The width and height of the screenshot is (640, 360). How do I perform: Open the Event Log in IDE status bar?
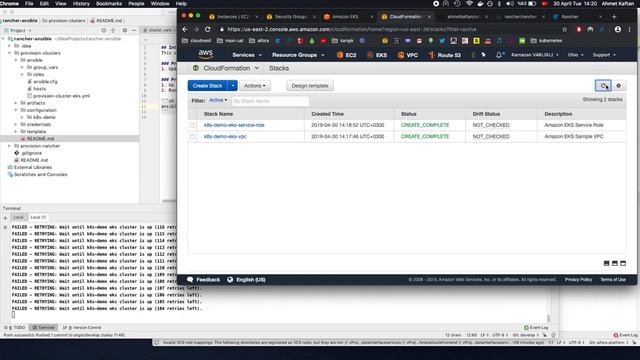pos(536,327)
